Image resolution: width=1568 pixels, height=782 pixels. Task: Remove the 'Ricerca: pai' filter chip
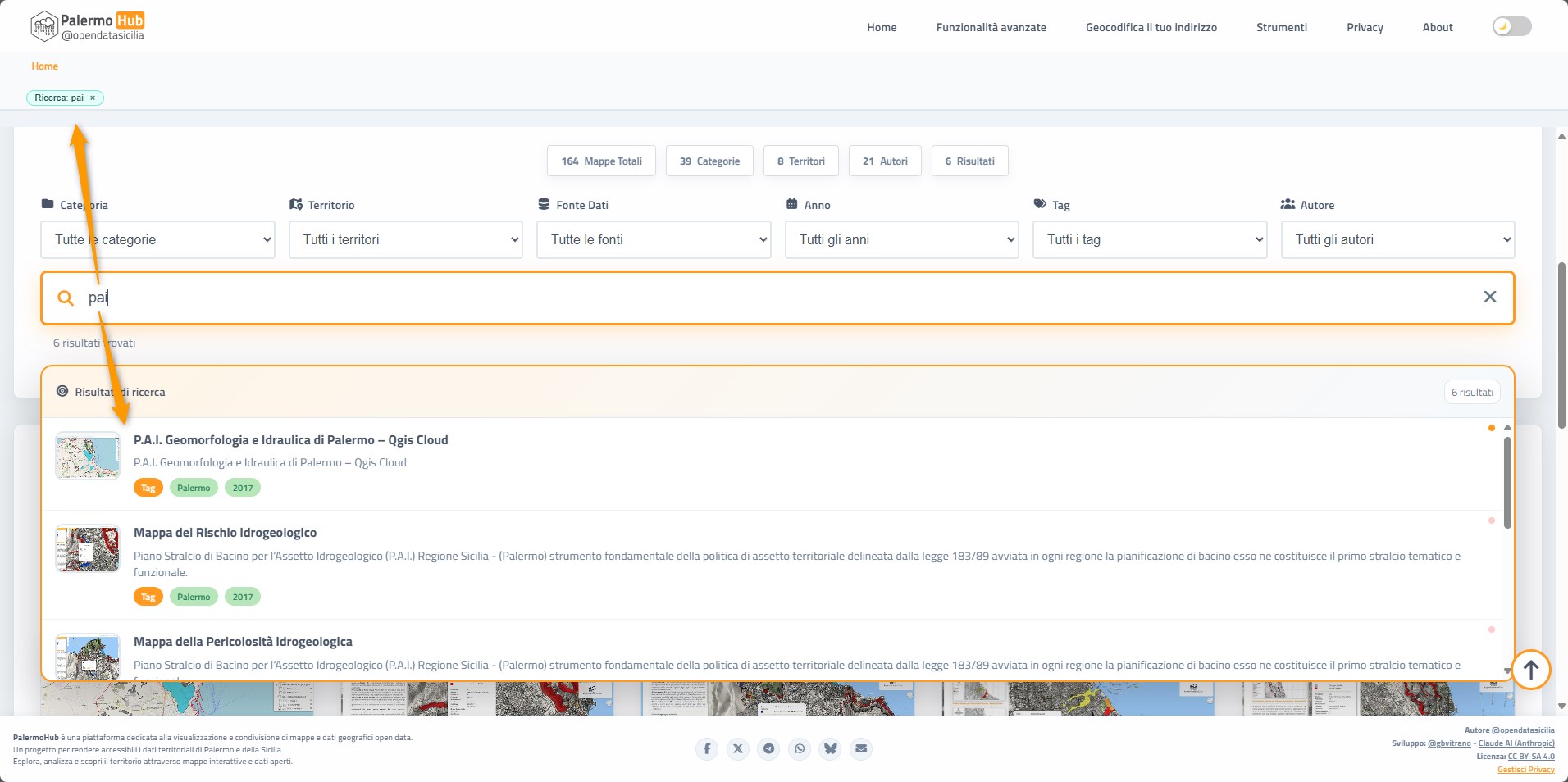[x=93, y=98]
